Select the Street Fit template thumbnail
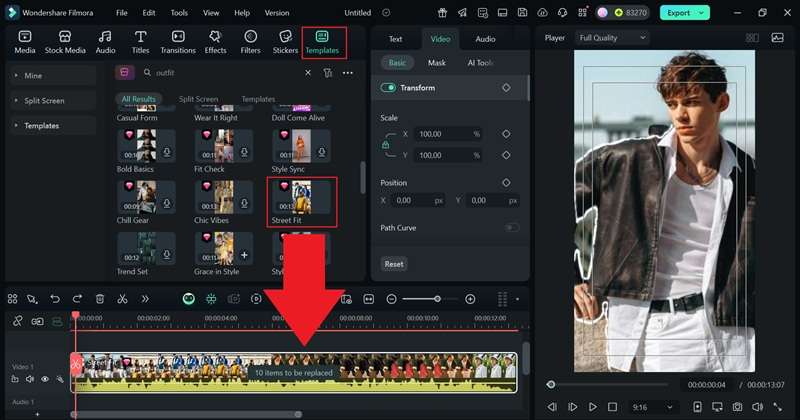This screenshot has height=420, width=800. [302, 197]
